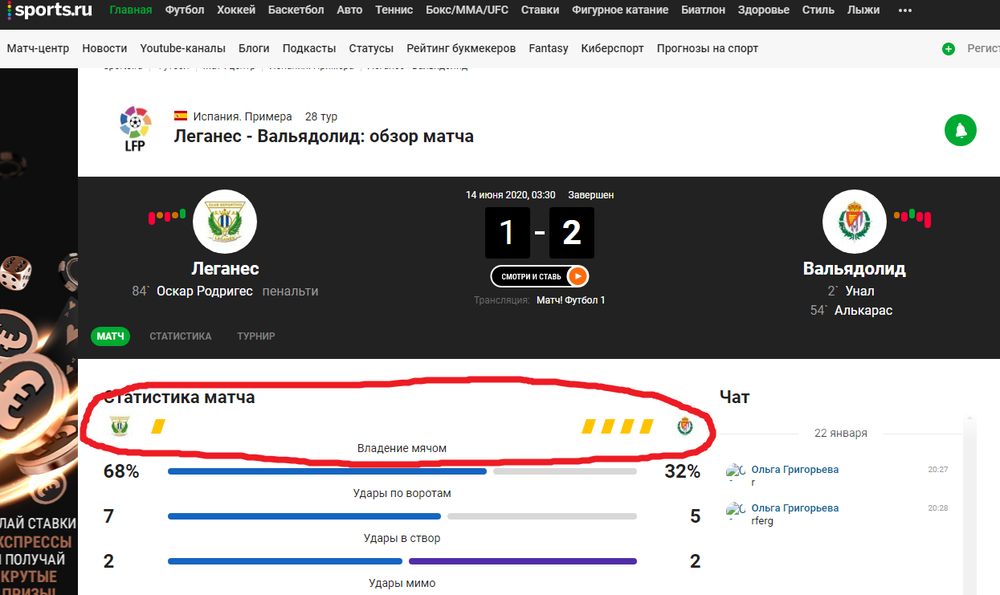
Task: Open Здоровье section in top menu
Action: point(763,10)
